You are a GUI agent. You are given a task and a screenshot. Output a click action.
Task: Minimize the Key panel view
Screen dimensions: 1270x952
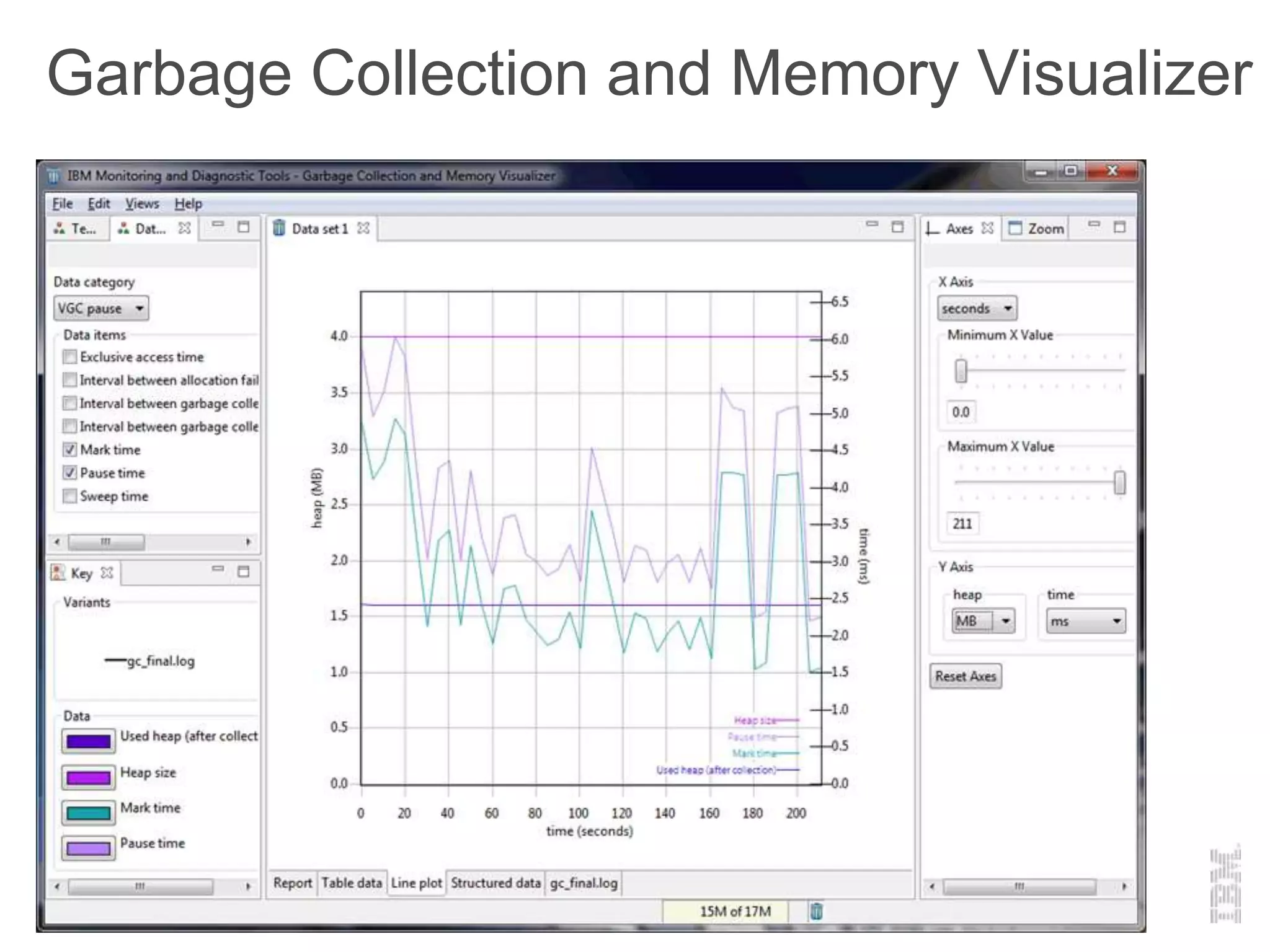[218, 568]
